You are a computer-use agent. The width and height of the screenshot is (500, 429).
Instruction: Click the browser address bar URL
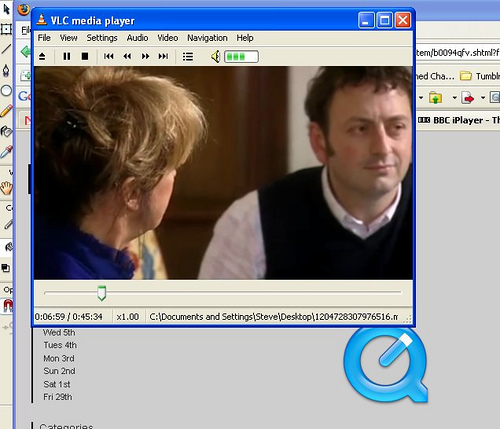point(457,53)
